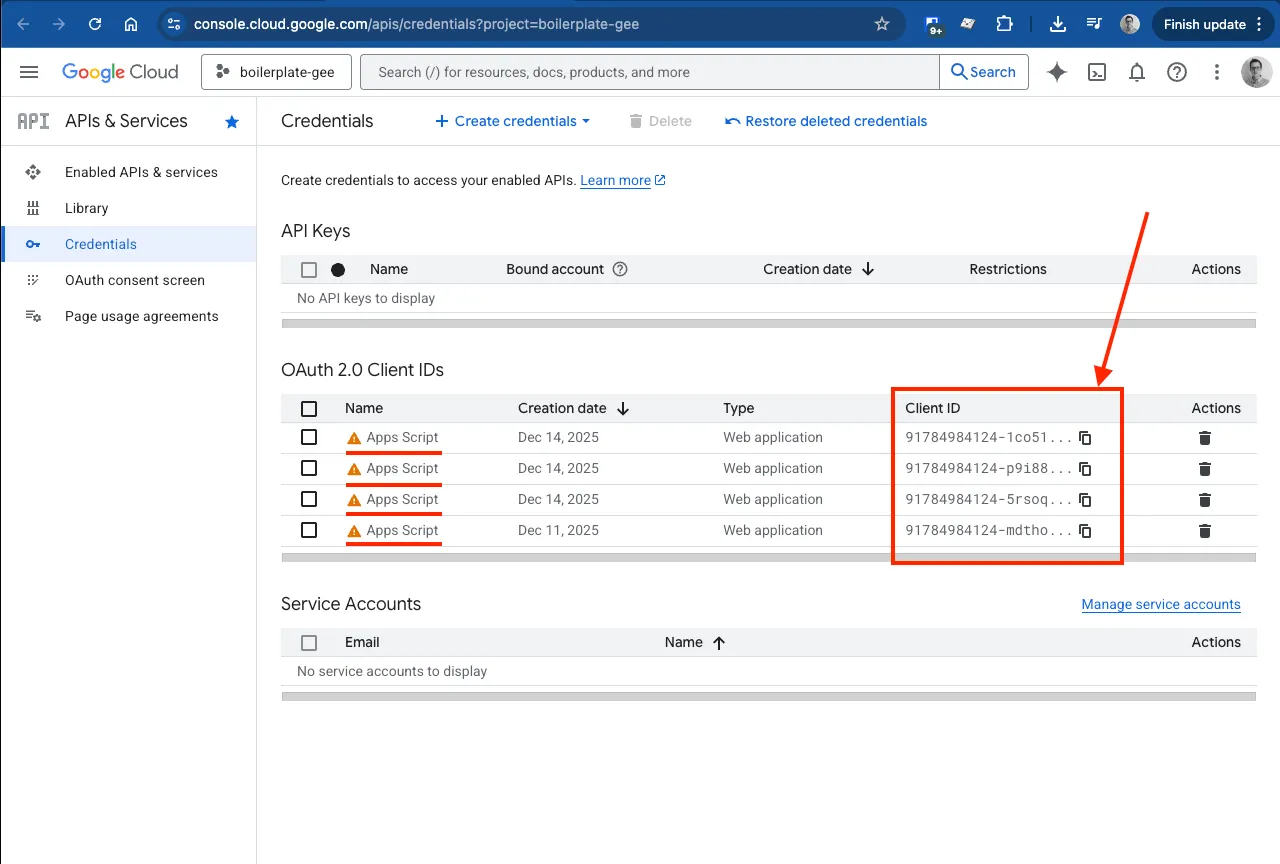Go to OAuth consent screen page

point(133,280)
